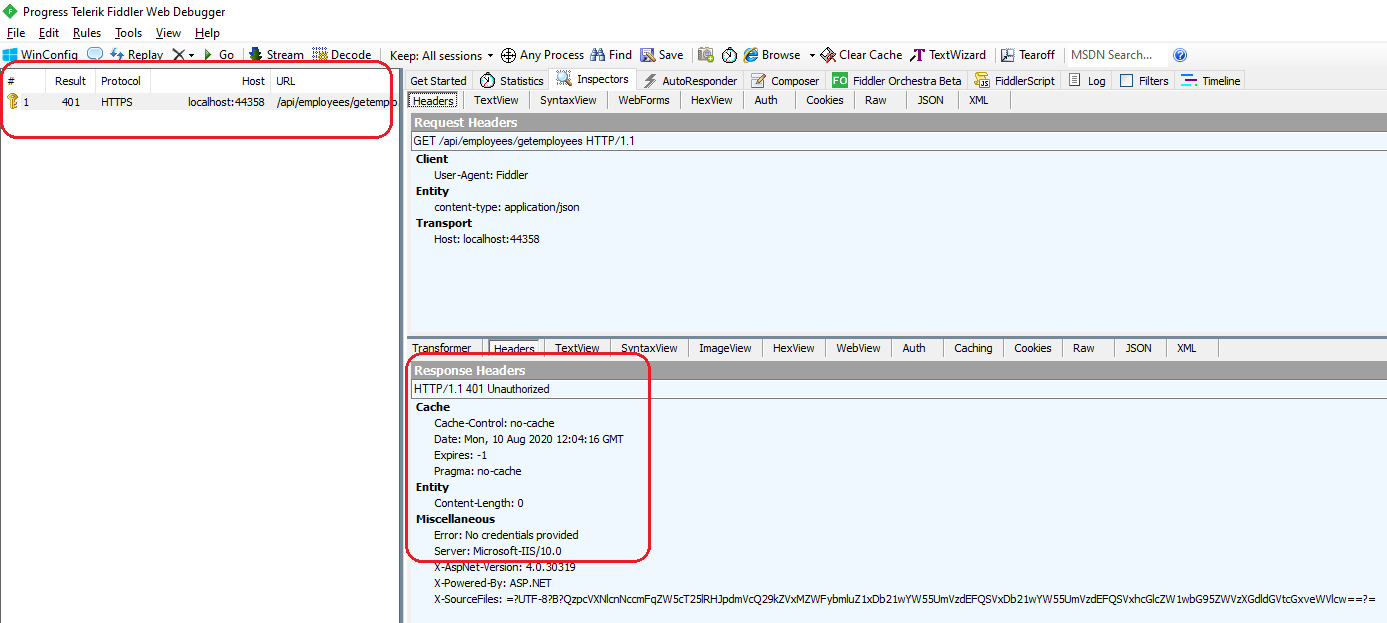Click 'content-type: application/json' header
Screen dimensions: 1387x623
tap(506, 207)
